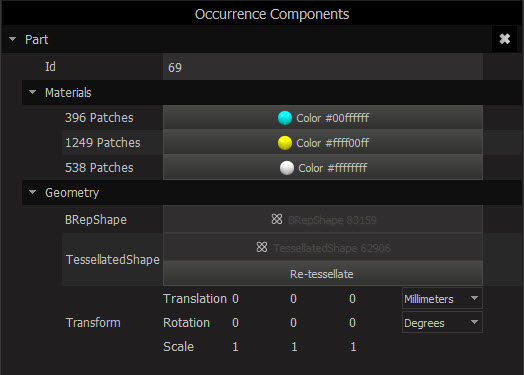The height and width of the screenshot is (375, 524).
Task: Collapse the Geometry section
Action: pyautogui.click(x=32, y=192)
